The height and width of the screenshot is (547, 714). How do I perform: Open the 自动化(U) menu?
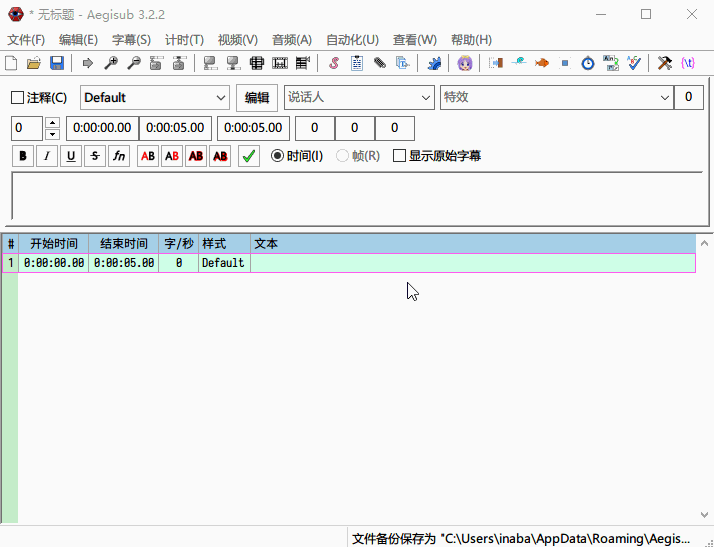352,40
